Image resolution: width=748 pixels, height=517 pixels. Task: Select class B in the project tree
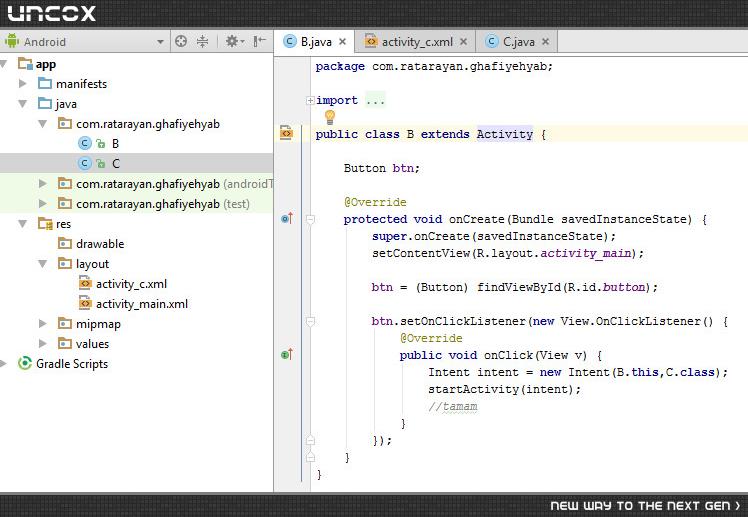(x=115, y=144)
